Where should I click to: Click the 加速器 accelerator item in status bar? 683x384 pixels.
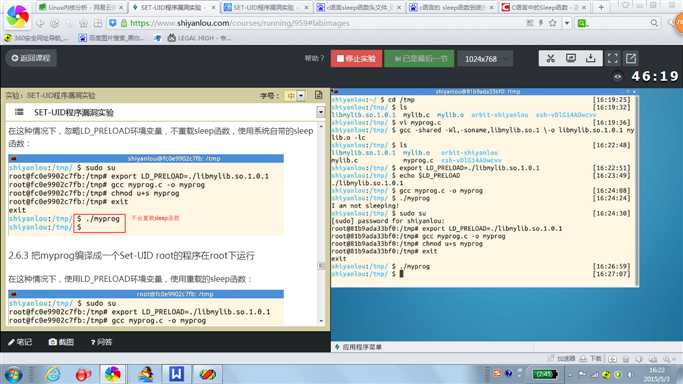[x=561, y=359]
